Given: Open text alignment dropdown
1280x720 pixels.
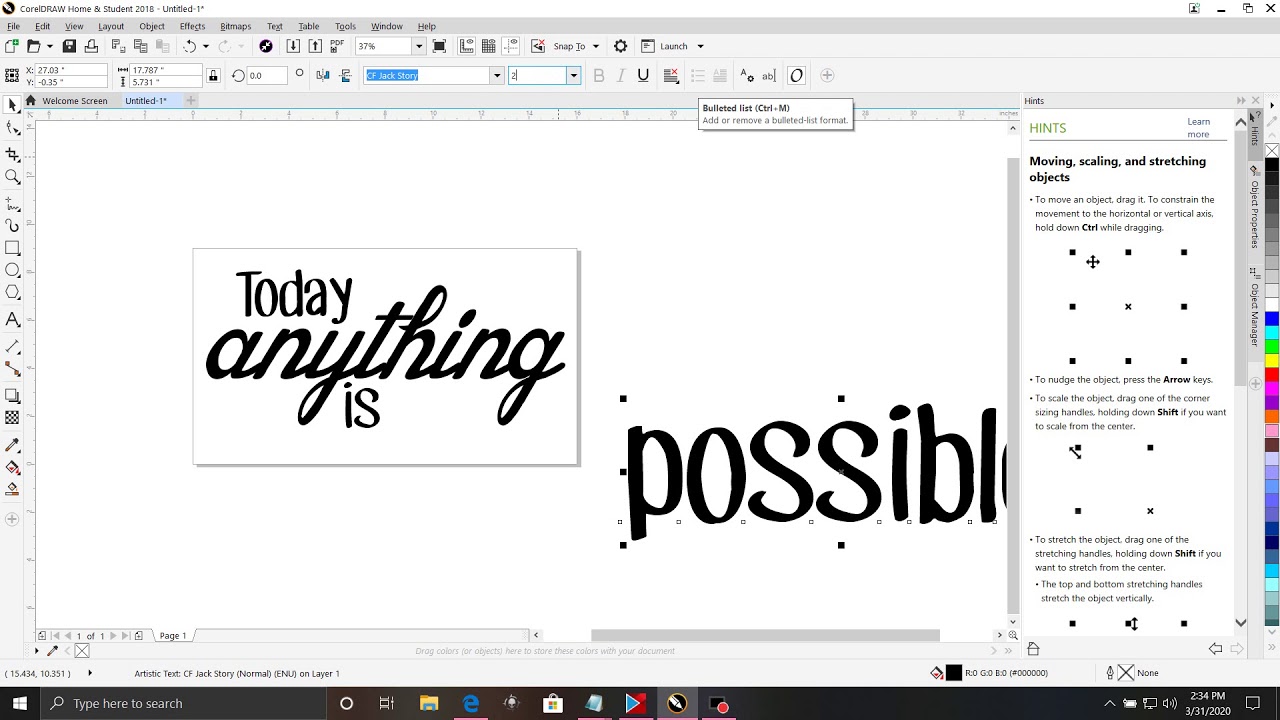Looking at the screenshot, I should [671, 75].
